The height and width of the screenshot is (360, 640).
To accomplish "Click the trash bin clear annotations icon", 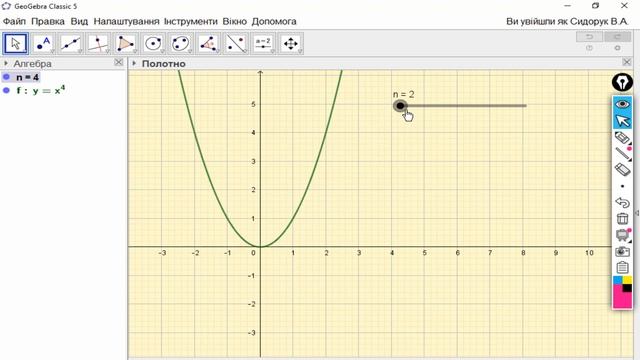I will 622,219.
